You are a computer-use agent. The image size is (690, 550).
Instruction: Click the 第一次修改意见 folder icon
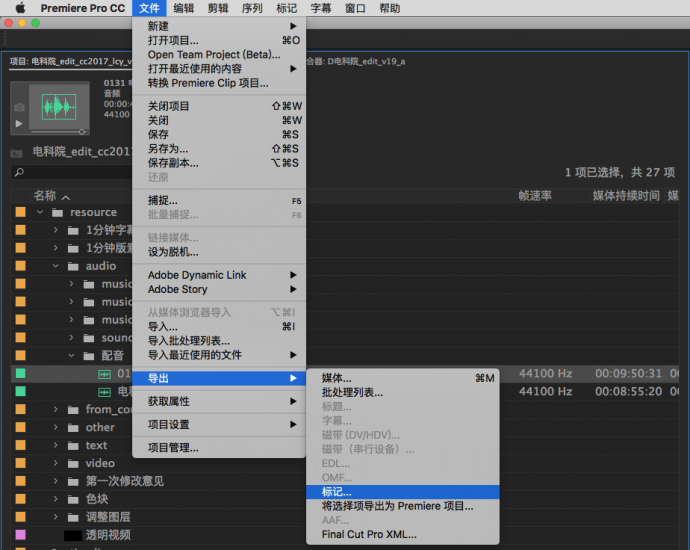click(x=73, y=482)
